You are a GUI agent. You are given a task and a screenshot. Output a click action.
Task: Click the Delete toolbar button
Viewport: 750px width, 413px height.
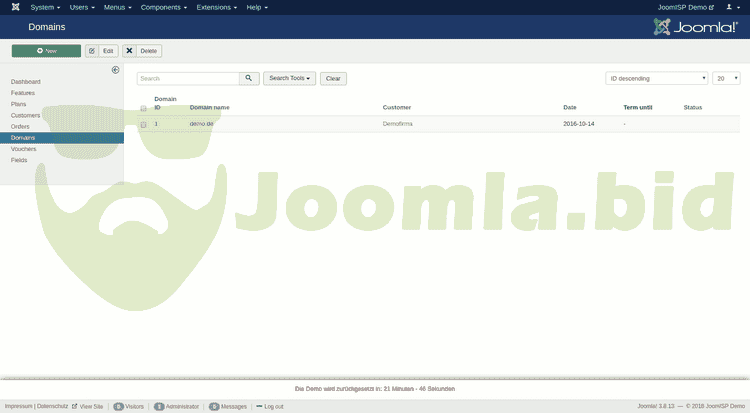click(x=142, y=50)
